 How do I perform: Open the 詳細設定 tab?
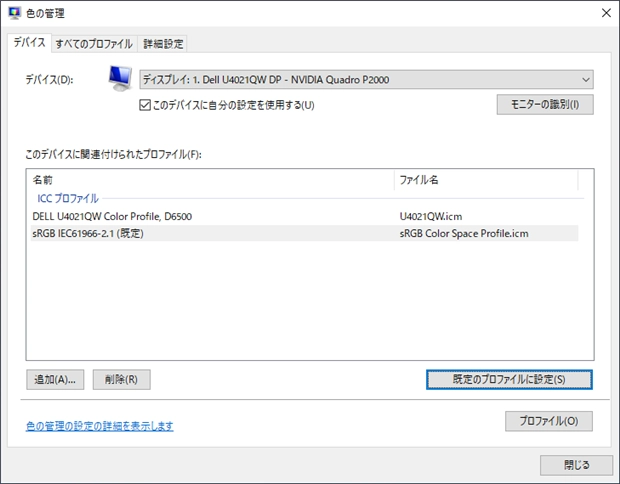tap(163, 44)
